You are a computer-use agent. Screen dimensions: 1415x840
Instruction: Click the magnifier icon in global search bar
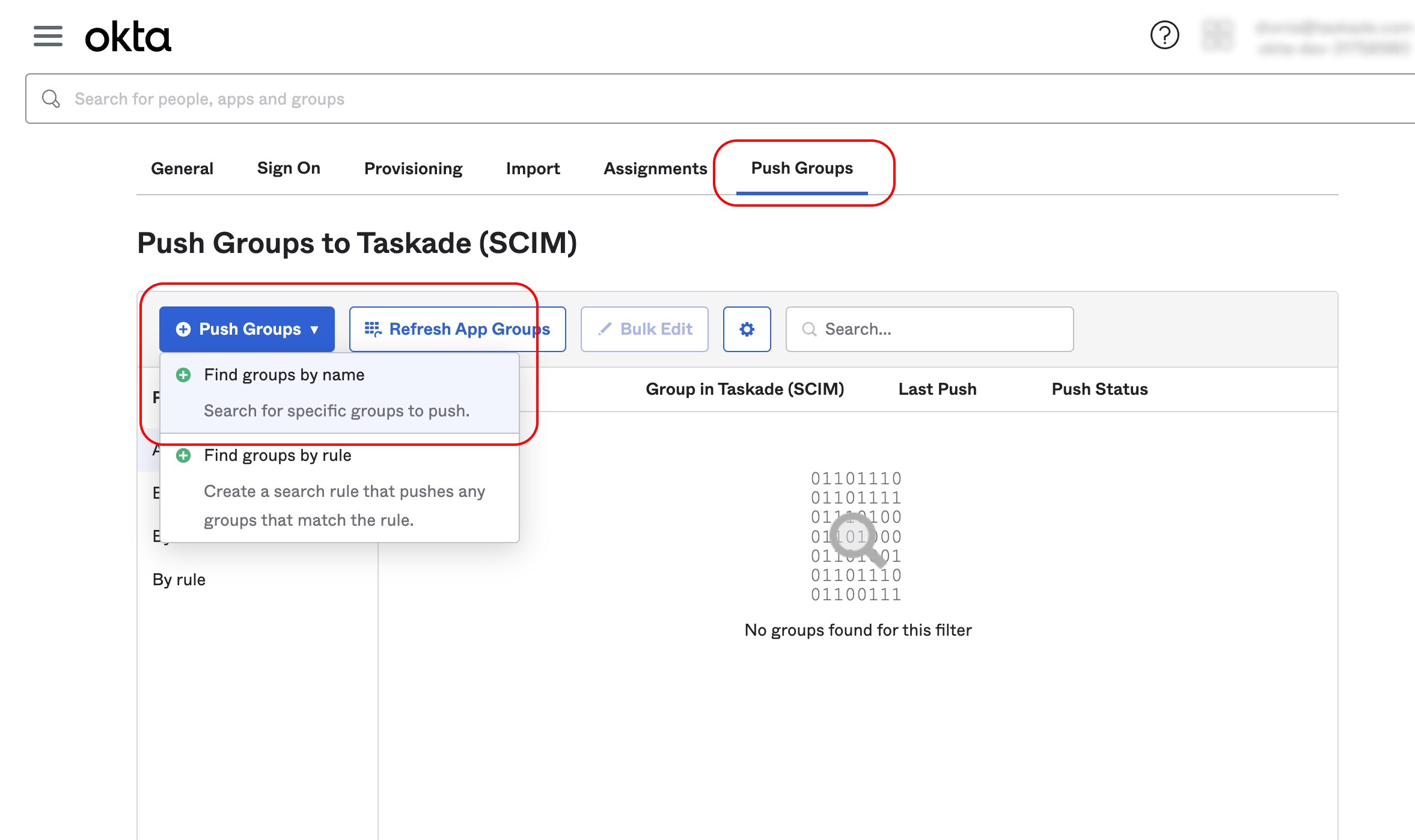coord(51,99)
